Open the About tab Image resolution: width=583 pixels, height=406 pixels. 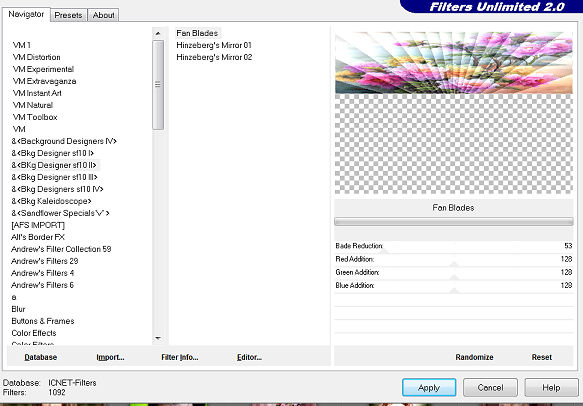103,15
